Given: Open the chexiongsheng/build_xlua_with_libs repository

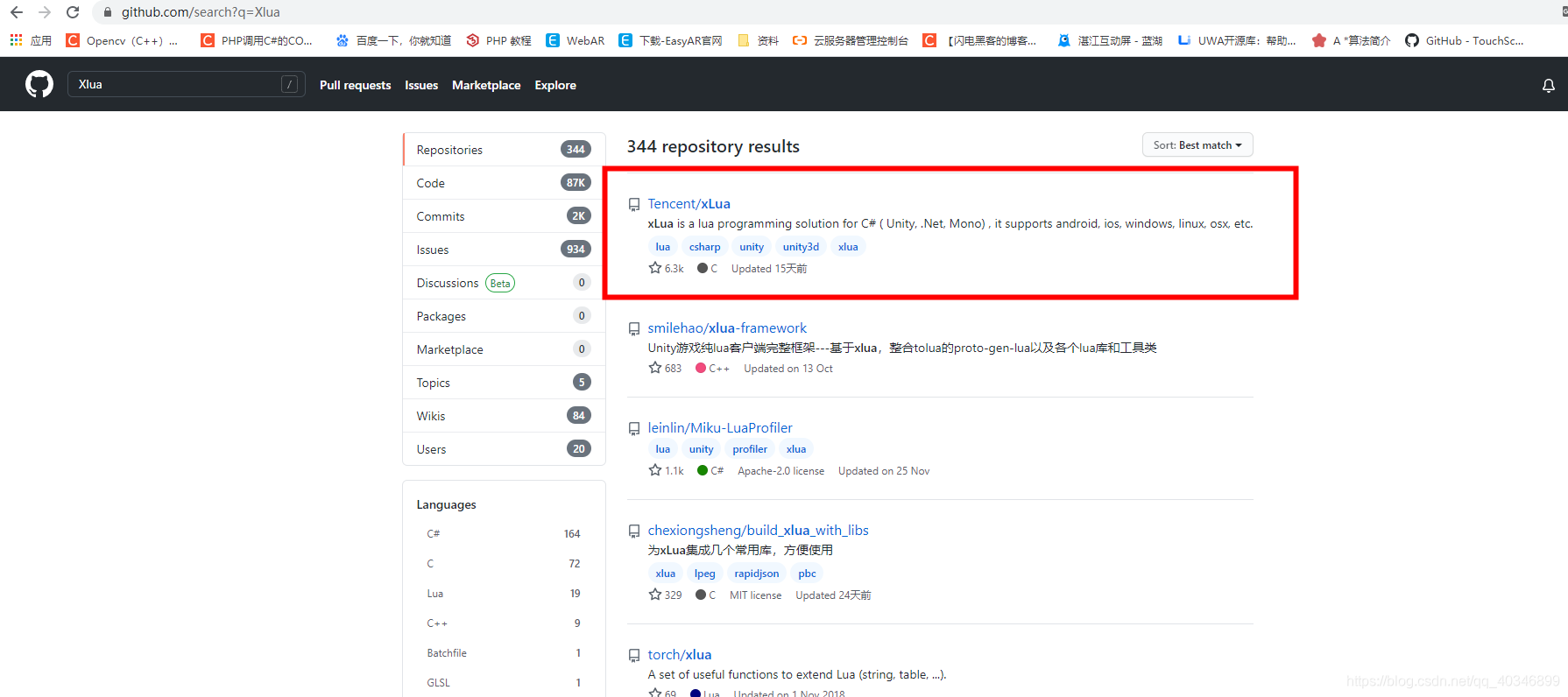Looking at the screenshot, I should point(758,531).
